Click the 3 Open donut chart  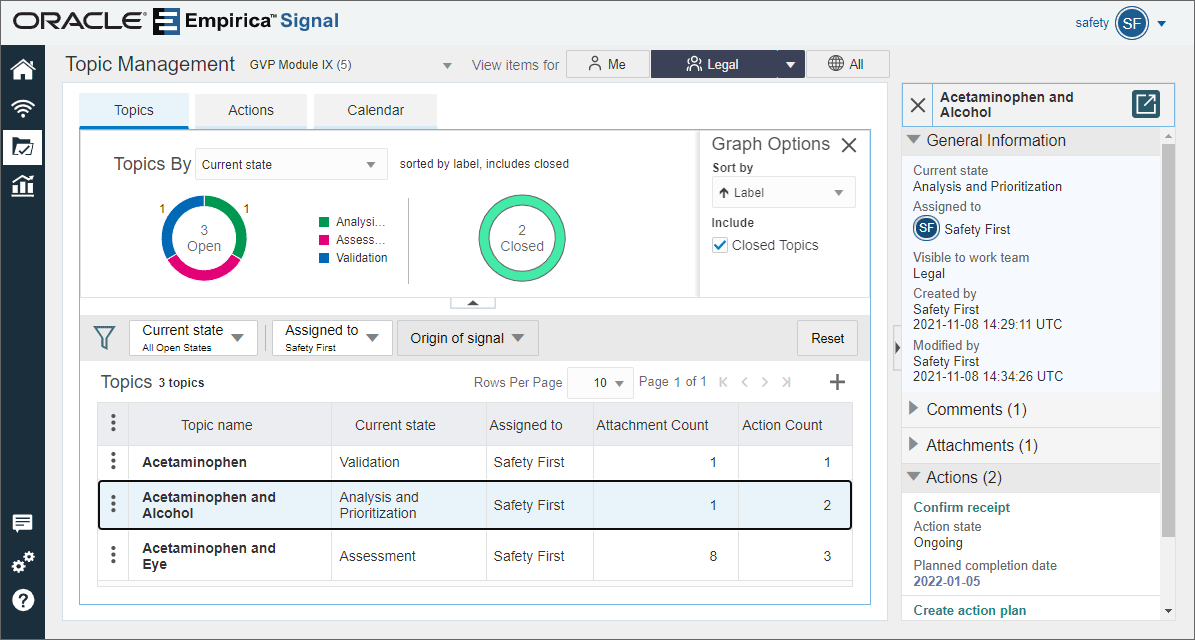point(204,238)
